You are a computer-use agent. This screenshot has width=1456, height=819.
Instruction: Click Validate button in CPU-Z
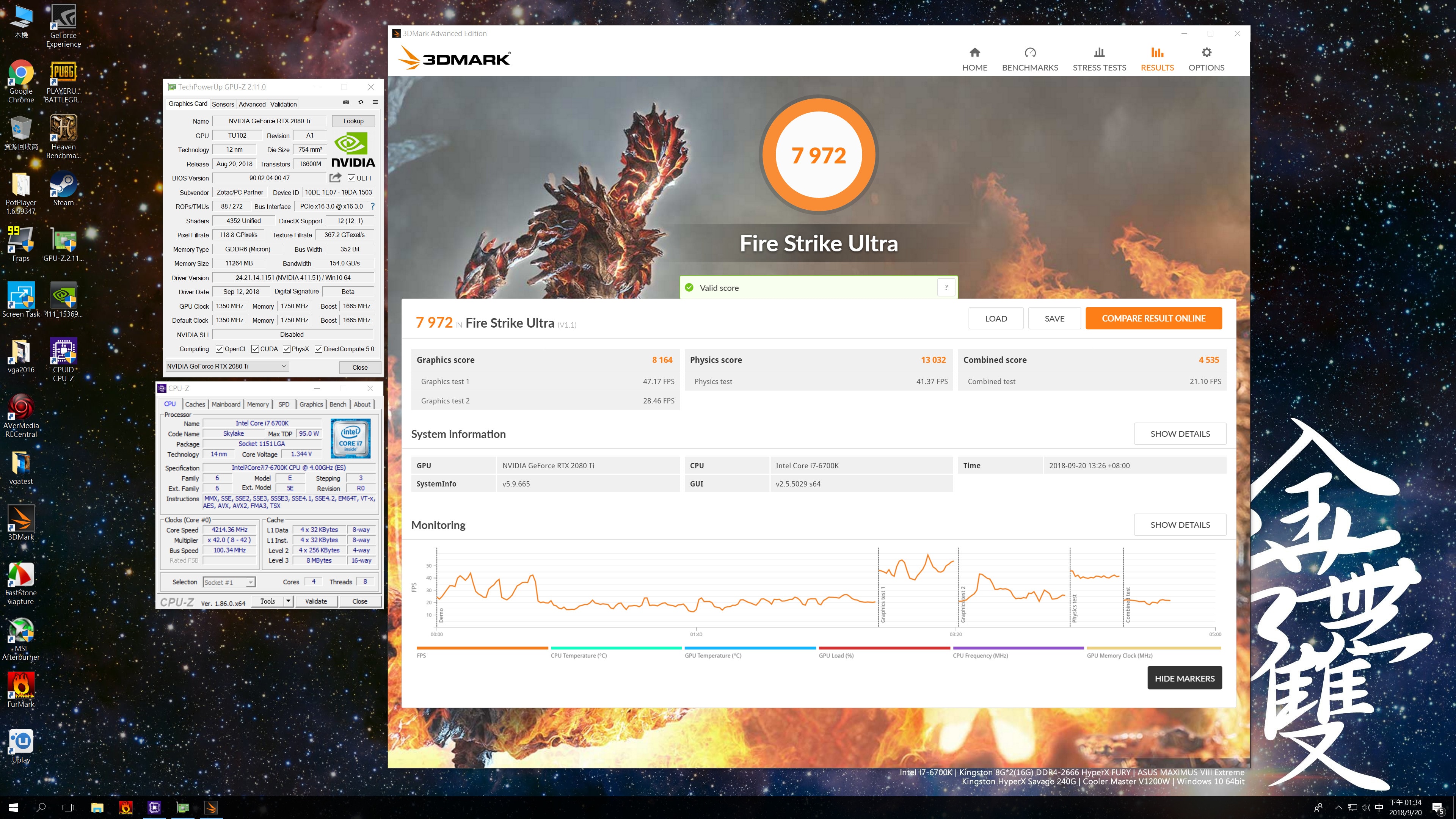316,601
